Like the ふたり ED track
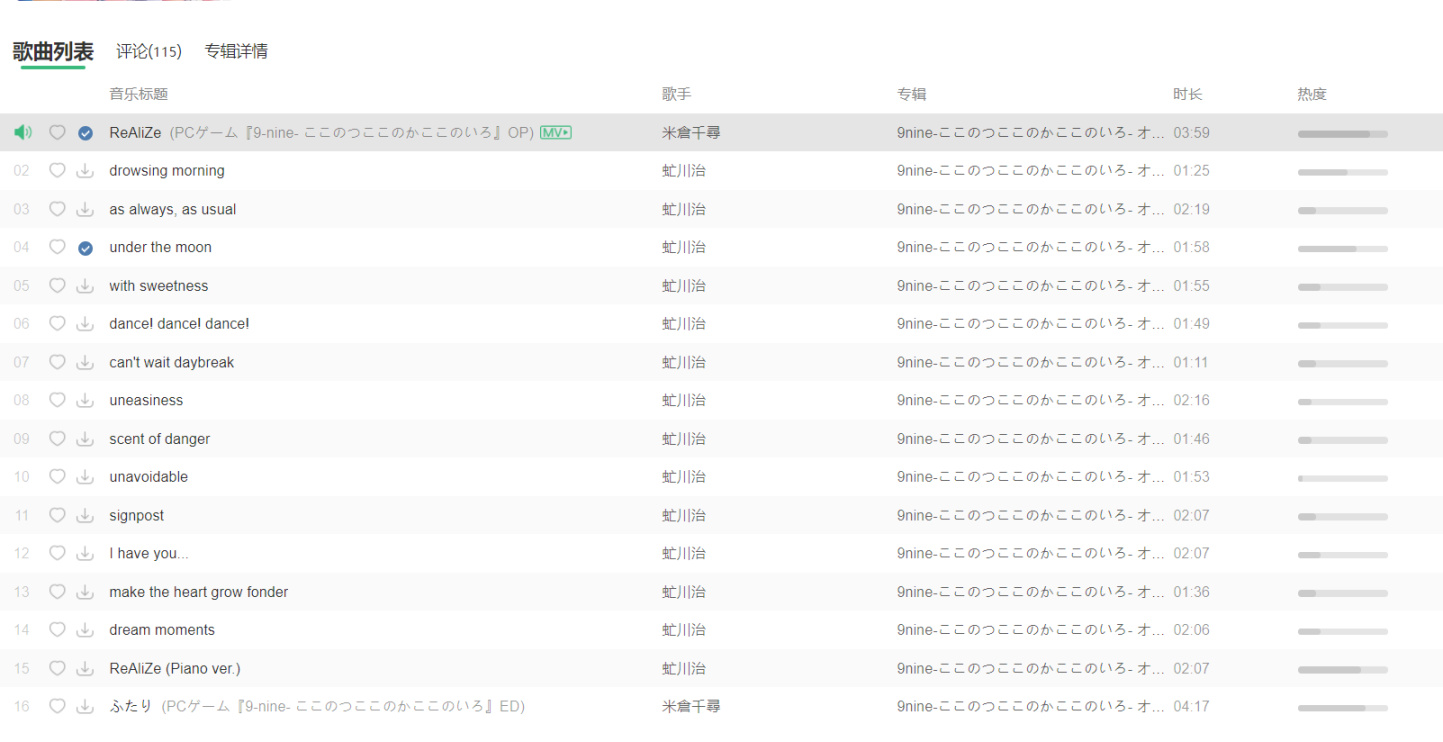Image resolution: width=1443 pixels, height=742 pixels. 57,706
